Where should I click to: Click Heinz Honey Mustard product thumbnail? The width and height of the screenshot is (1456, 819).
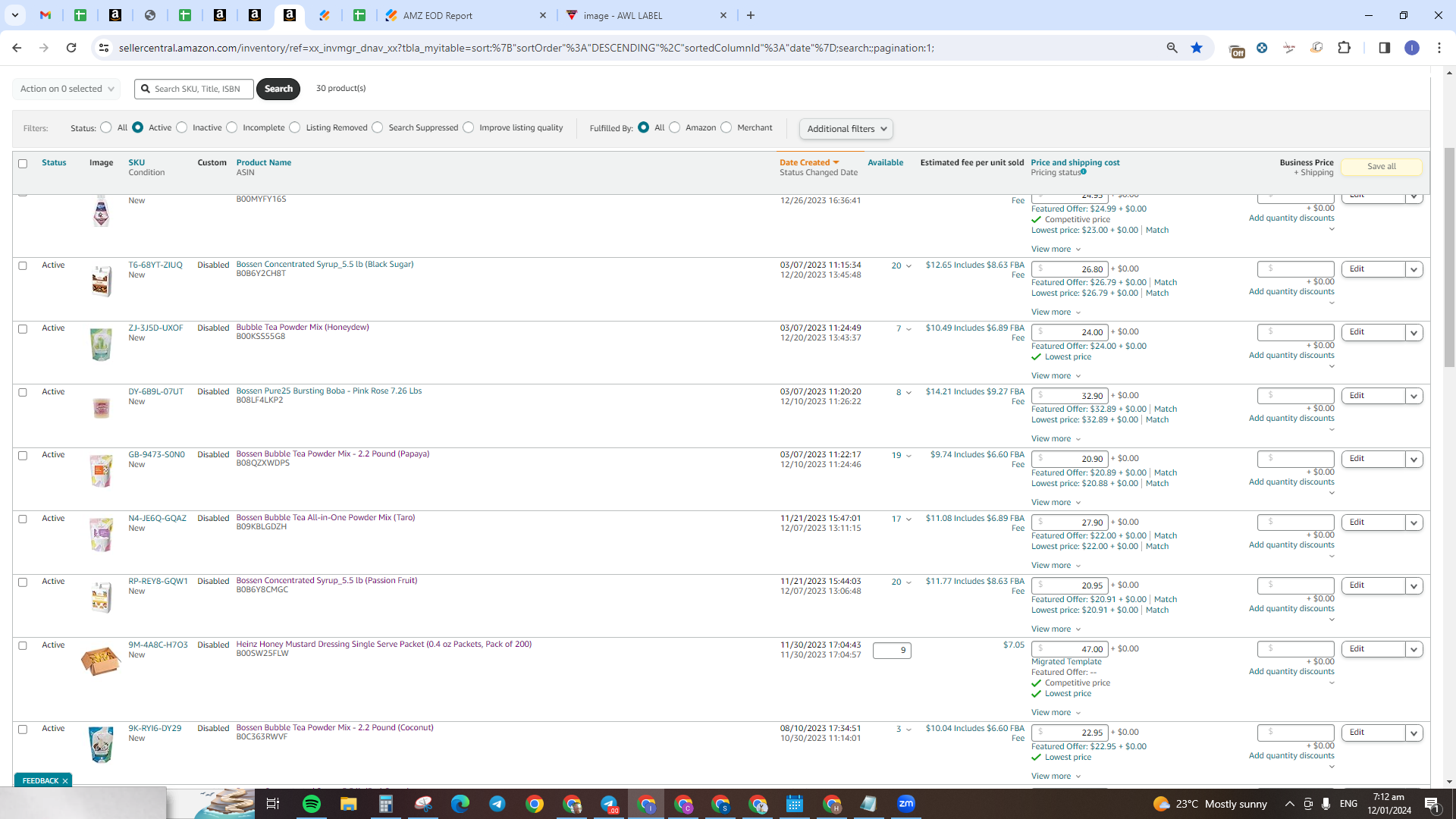(x=101, y=661)
